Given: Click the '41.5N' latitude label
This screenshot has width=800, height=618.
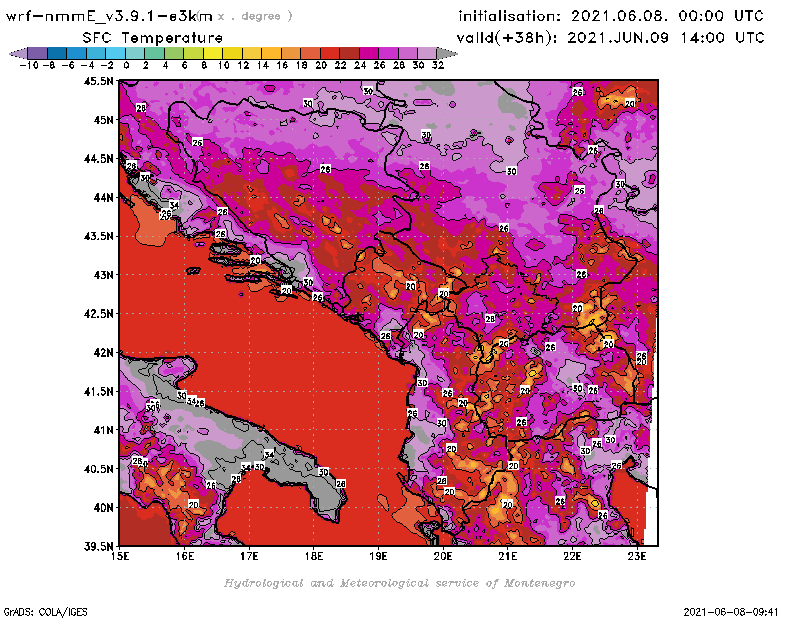Looking at the screenshot, I should (98, 391).
